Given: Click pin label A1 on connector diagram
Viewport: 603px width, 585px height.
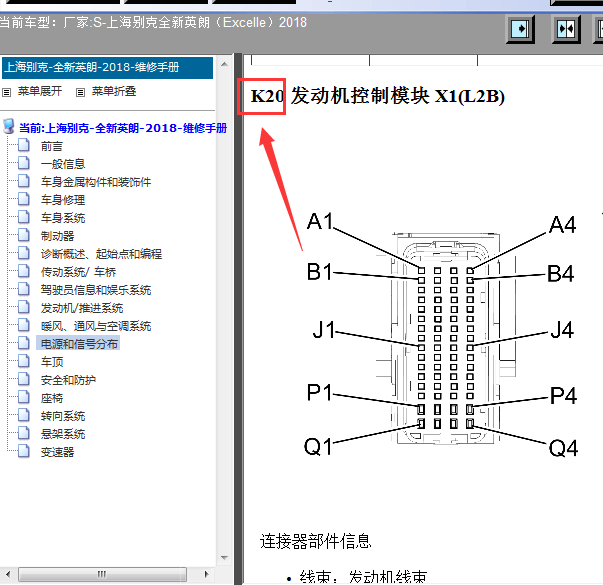Looking at the screenshot, I should pyautogui.click(x=320, y=222).
